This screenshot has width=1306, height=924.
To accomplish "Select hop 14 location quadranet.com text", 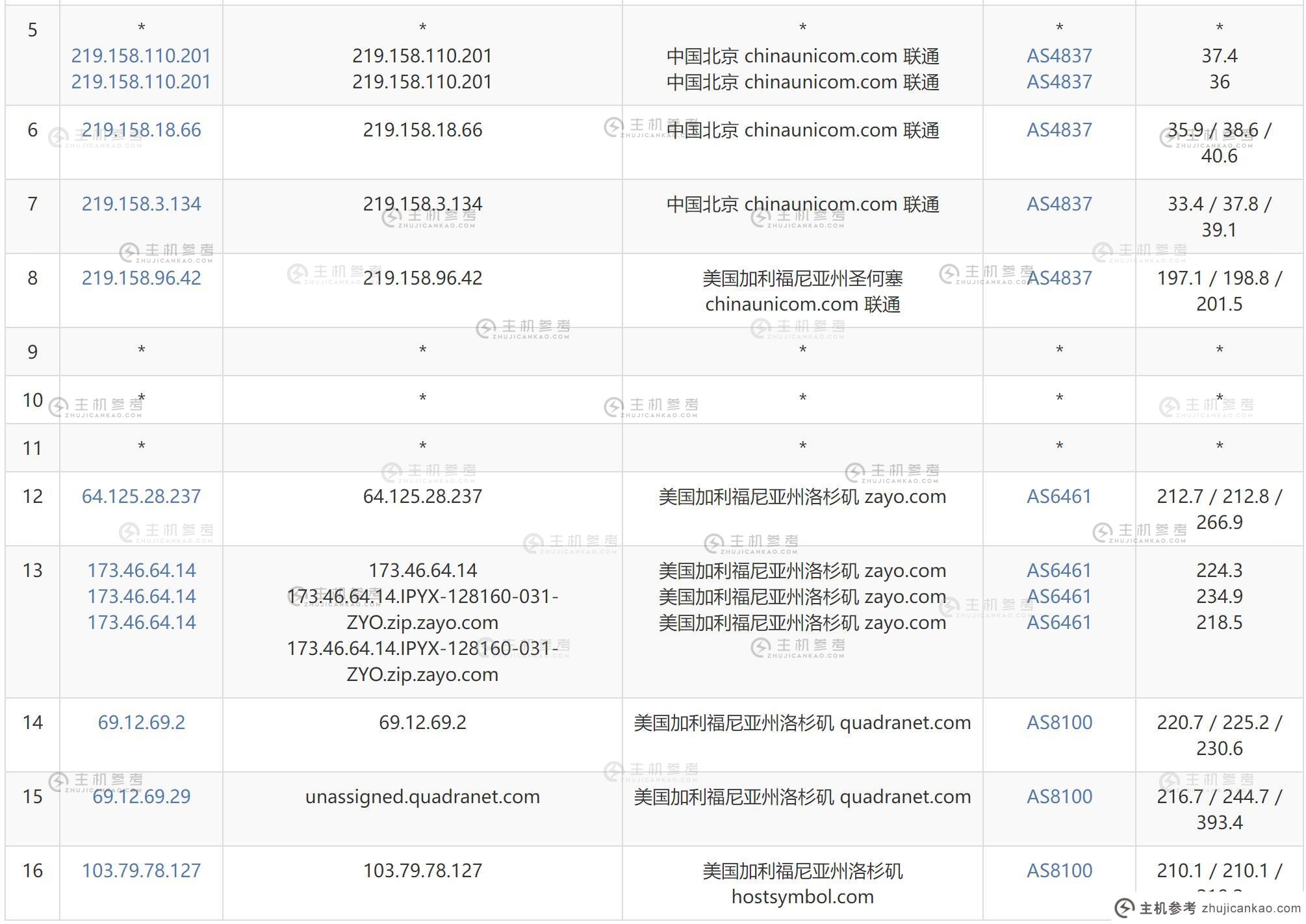I will click(802, 723).
